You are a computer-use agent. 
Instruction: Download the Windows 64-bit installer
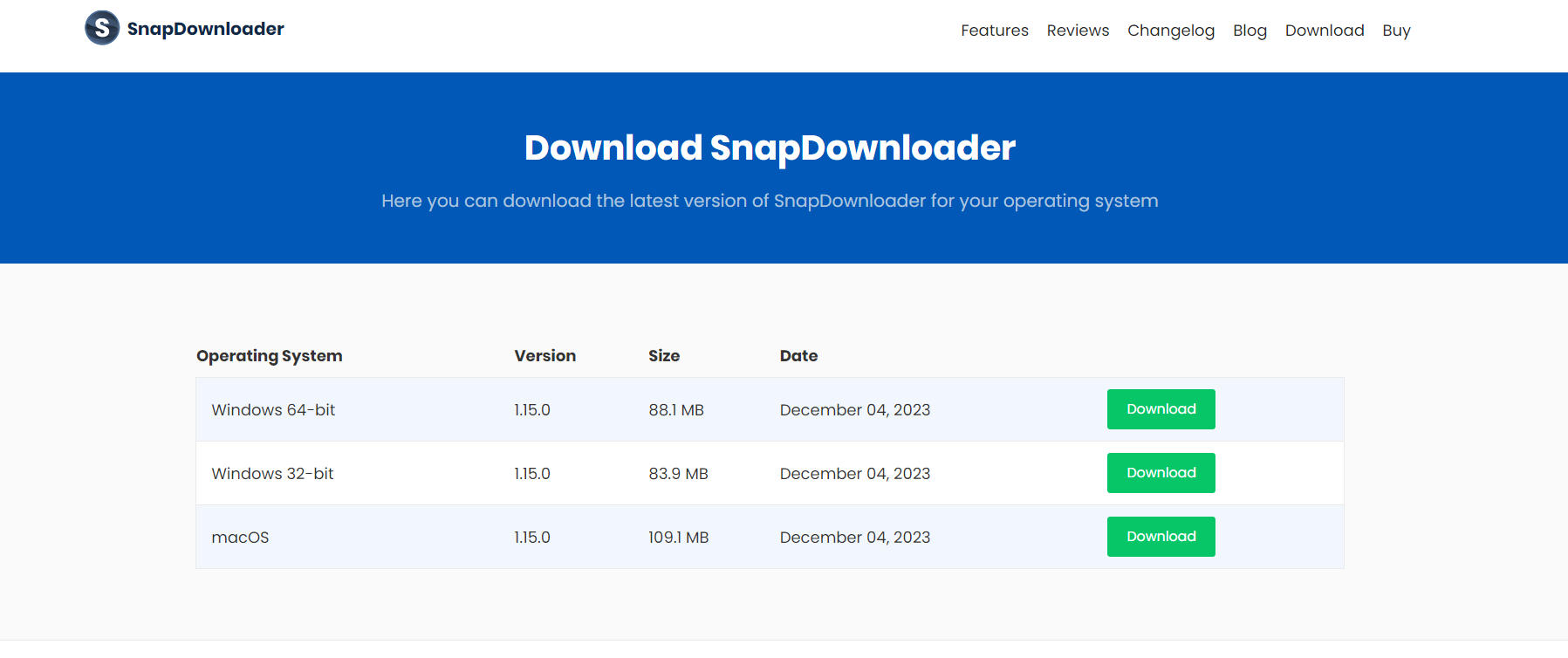pyautogui.click(x=1161, y=409)
